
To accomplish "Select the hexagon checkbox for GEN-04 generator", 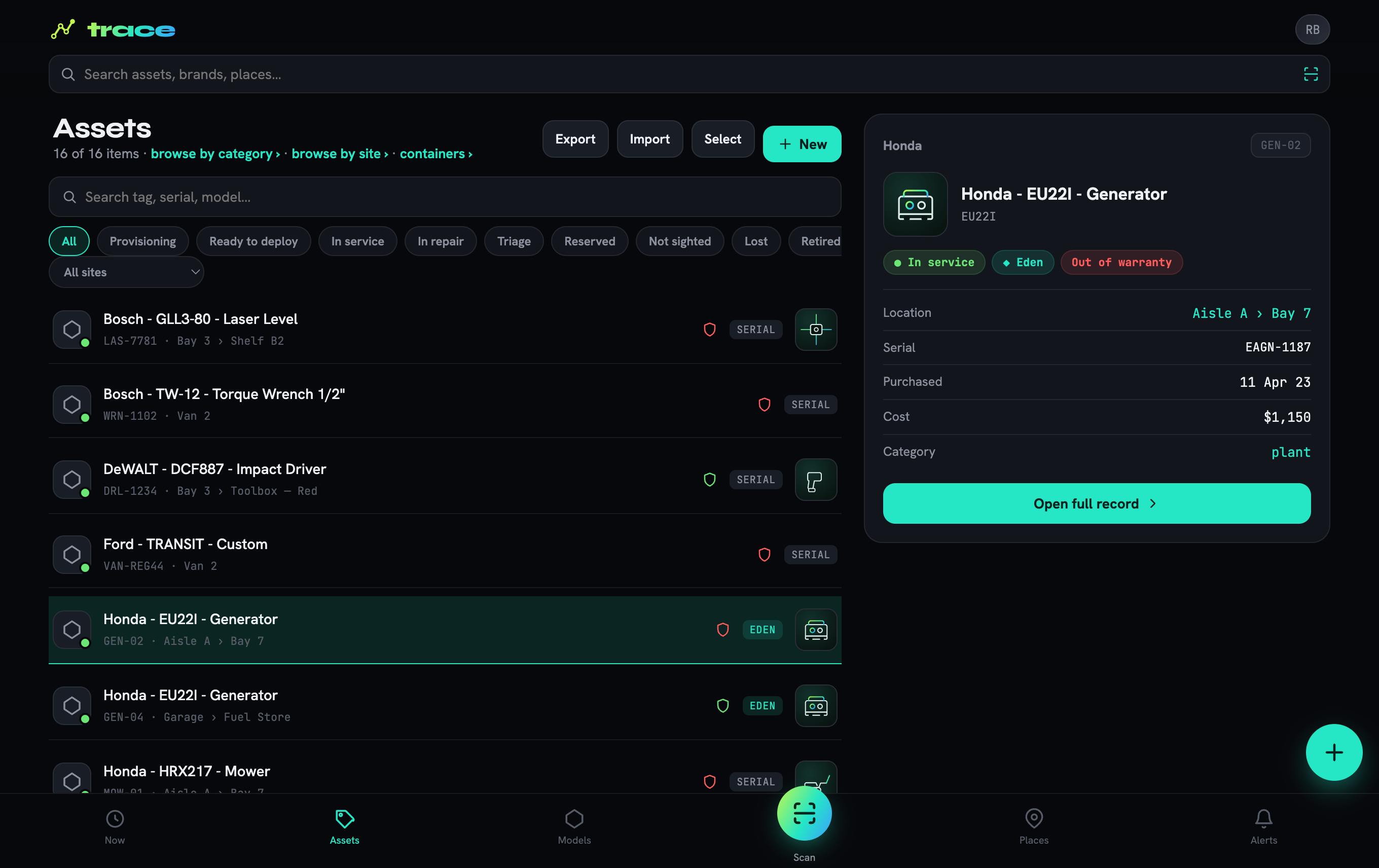I will [x=71, y=705].
